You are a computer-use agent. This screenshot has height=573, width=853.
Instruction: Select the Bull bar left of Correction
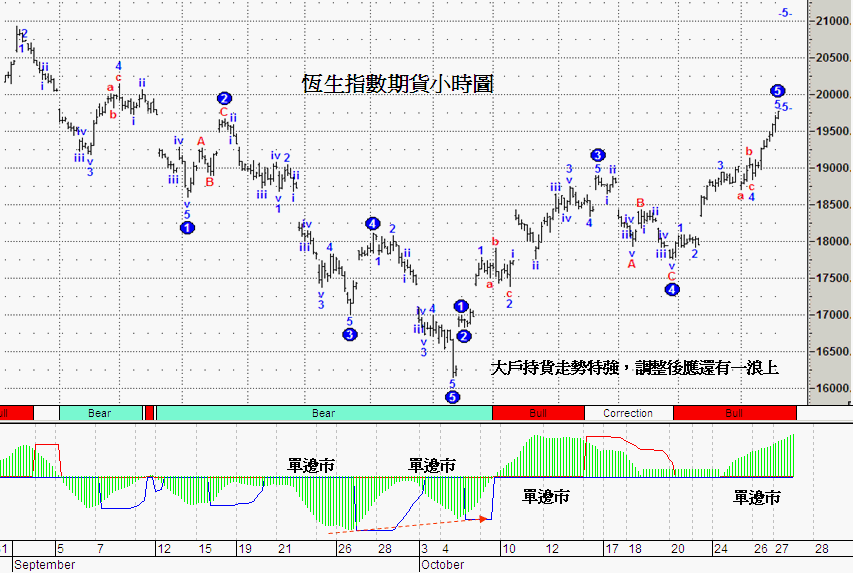[x=538, y=413]
